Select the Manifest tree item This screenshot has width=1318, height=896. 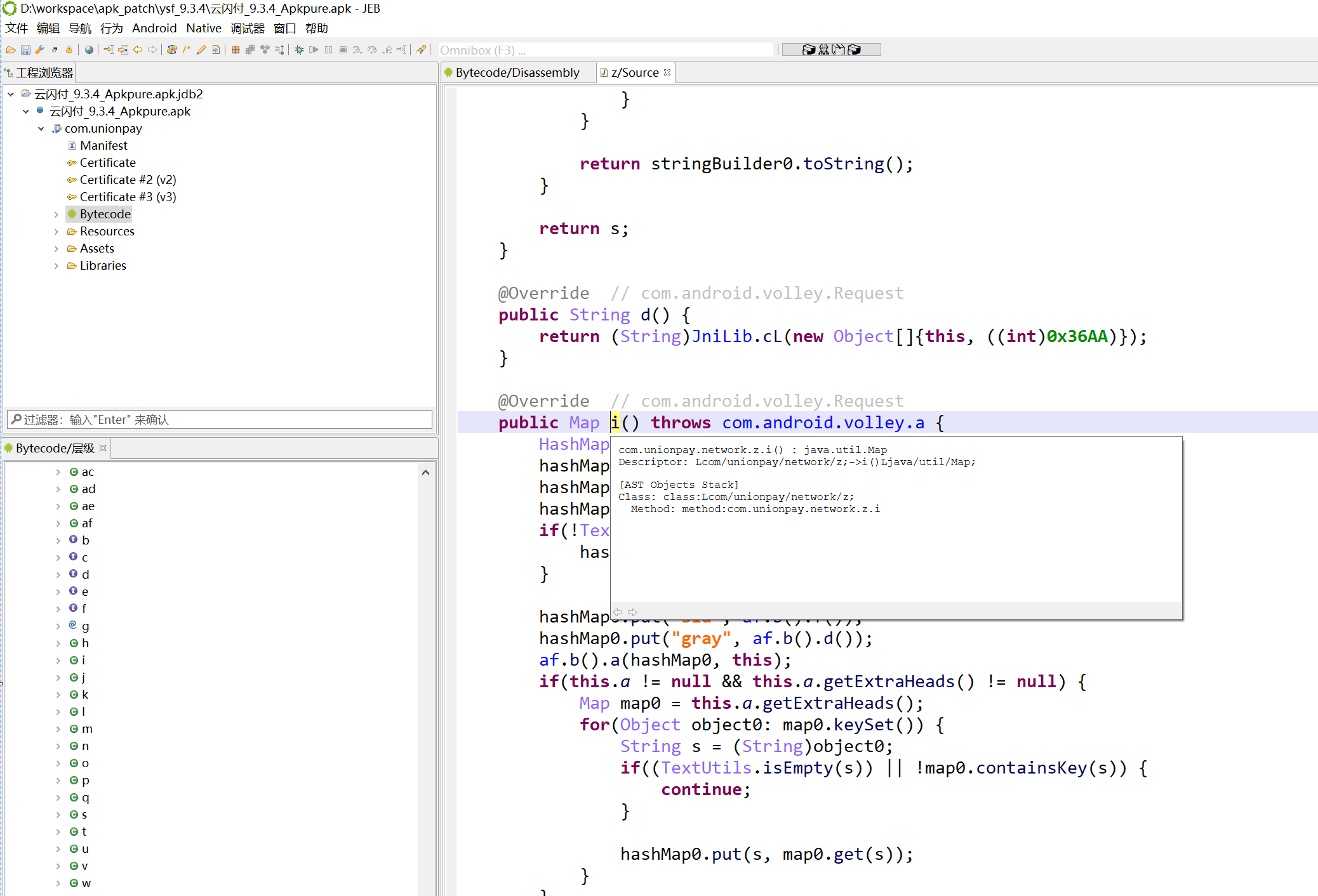(103, 146)
